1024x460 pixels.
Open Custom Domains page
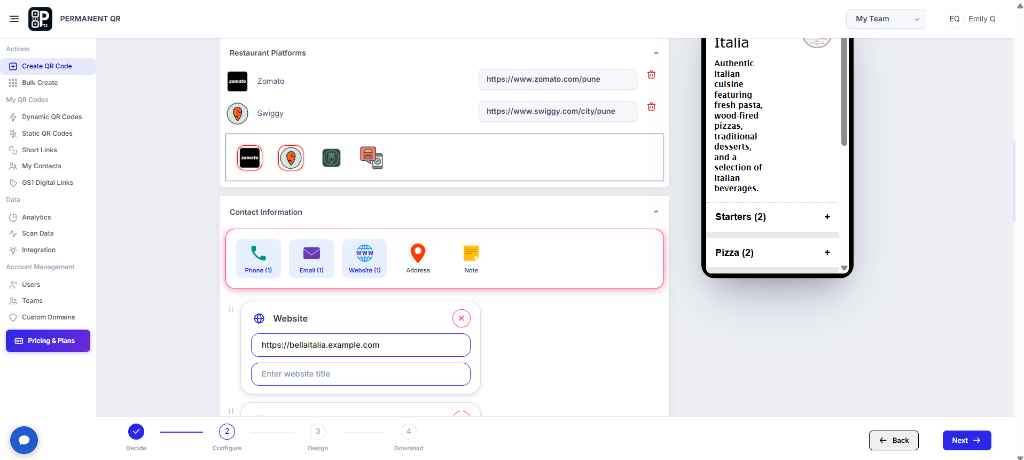tap(48, 317)
